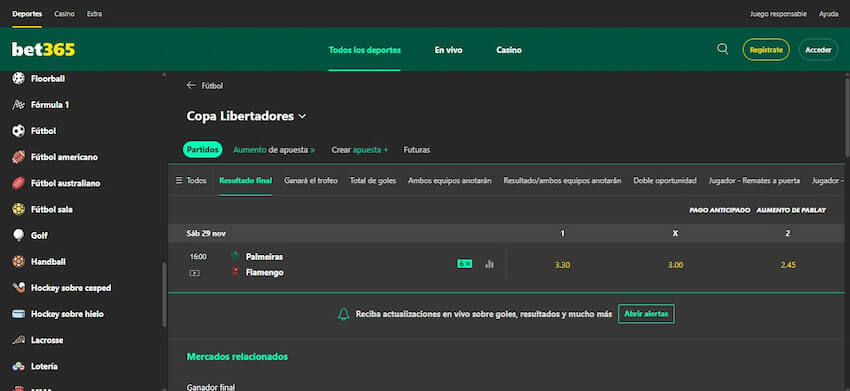
Task: Click AUMENTO DE PARLAY label
Action: click(791, 210)
